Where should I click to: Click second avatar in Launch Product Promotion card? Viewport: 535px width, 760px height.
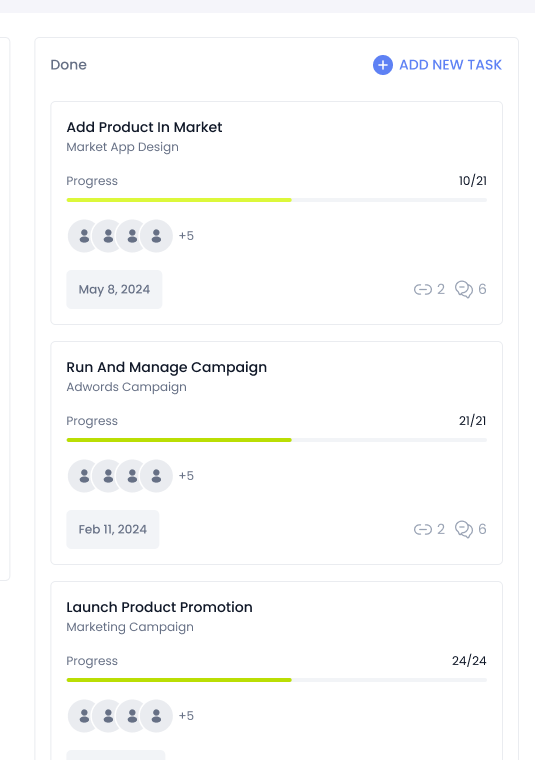(108, 716)
